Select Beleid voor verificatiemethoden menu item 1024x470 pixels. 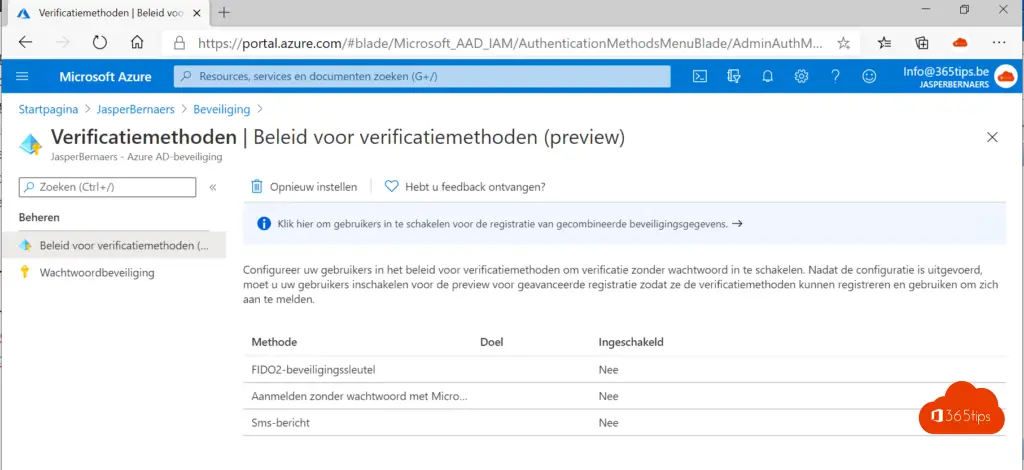124,245
